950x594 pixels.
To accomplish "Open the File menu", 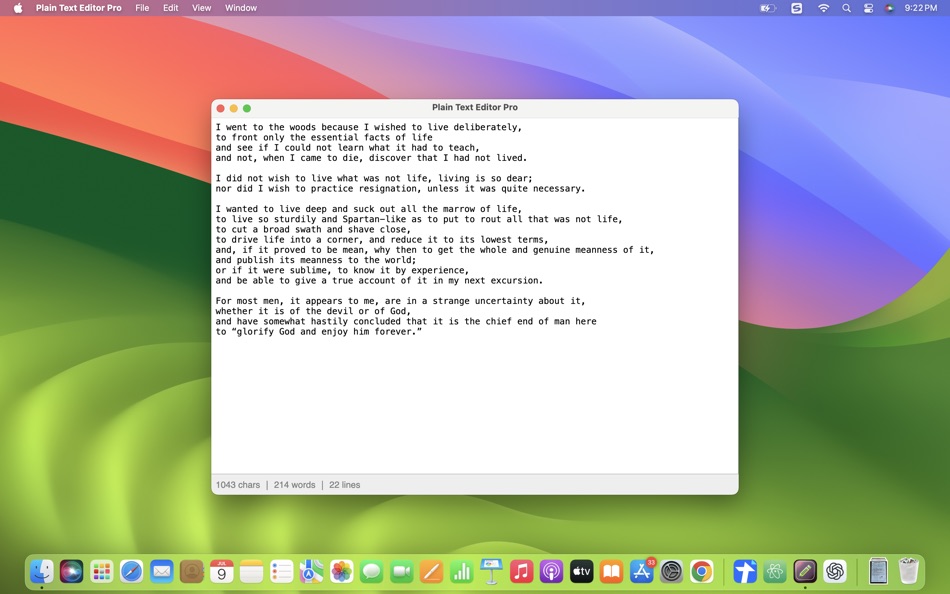I will pyautogui.click(x=142, y=8).
